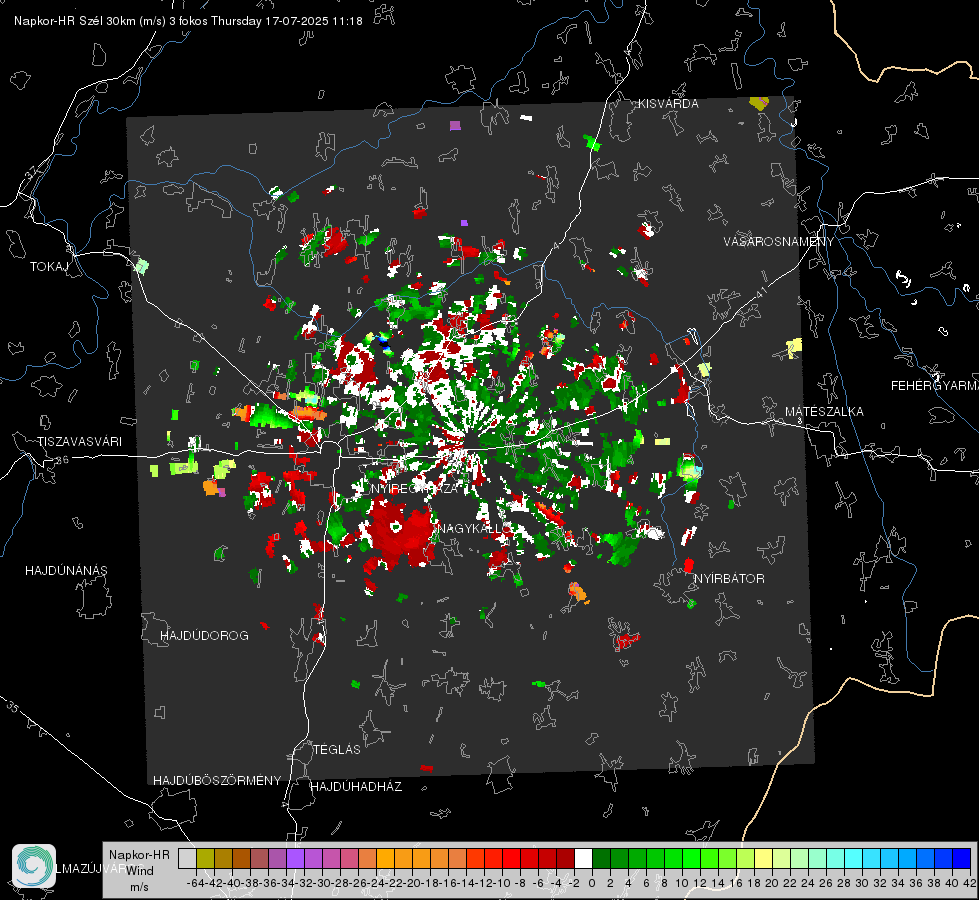The height and width of the screenshot is (900, 979).
Task: Select the blue swatch between 40 and 42
Action: pyautogui.click(x=962, y=858)
